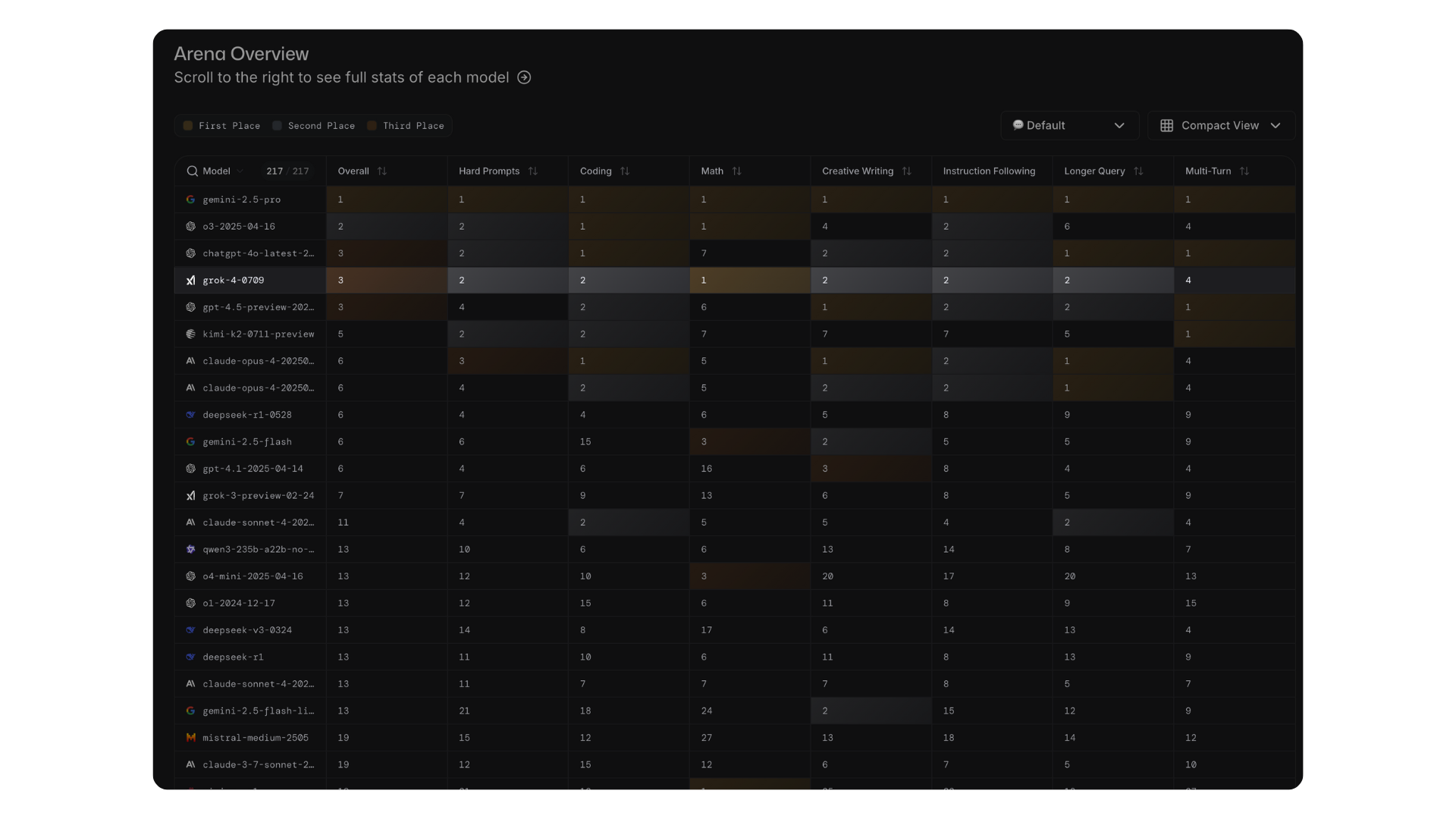Sort by Coding column arrows

click(x=625, y=171)
